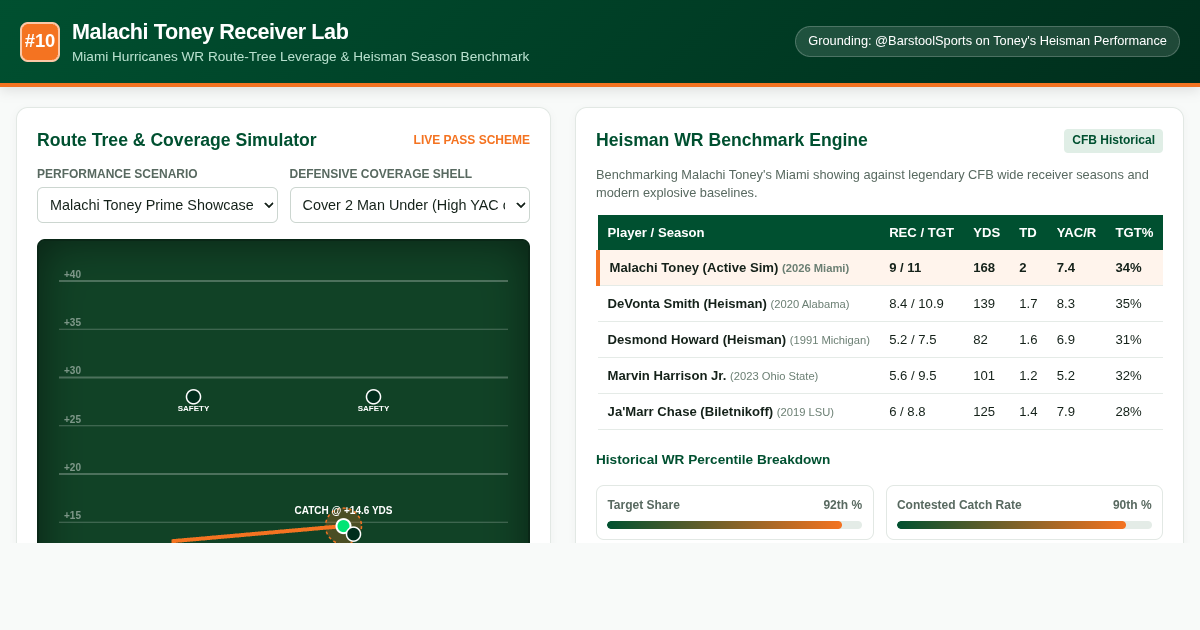
Task: Select the Marvin Harrison Jr. row
Action: tap(880, 376)
